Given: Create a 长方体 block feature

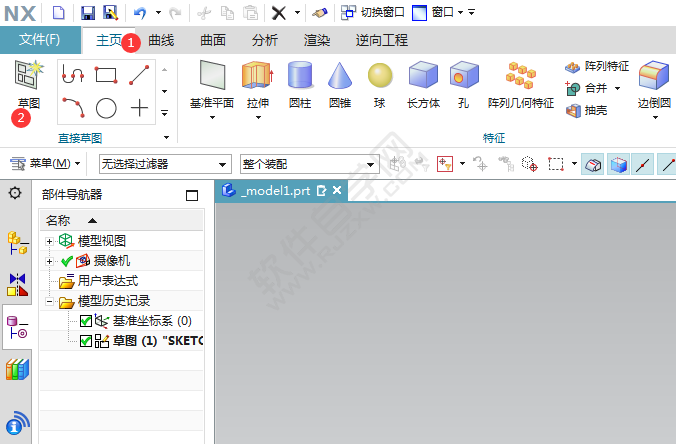Looking at the screenshot, I should click(423, 85).
